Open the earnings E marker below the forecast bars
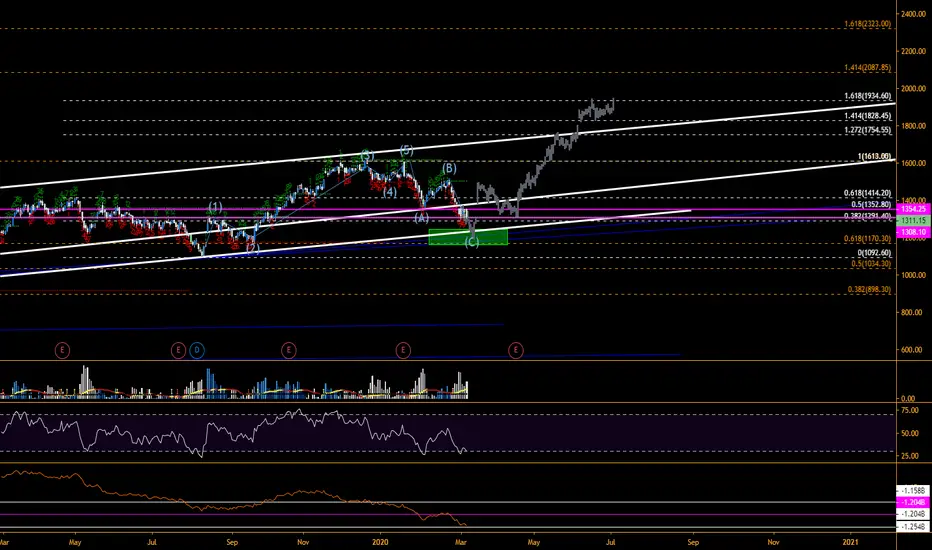 (x=515, y=350)
